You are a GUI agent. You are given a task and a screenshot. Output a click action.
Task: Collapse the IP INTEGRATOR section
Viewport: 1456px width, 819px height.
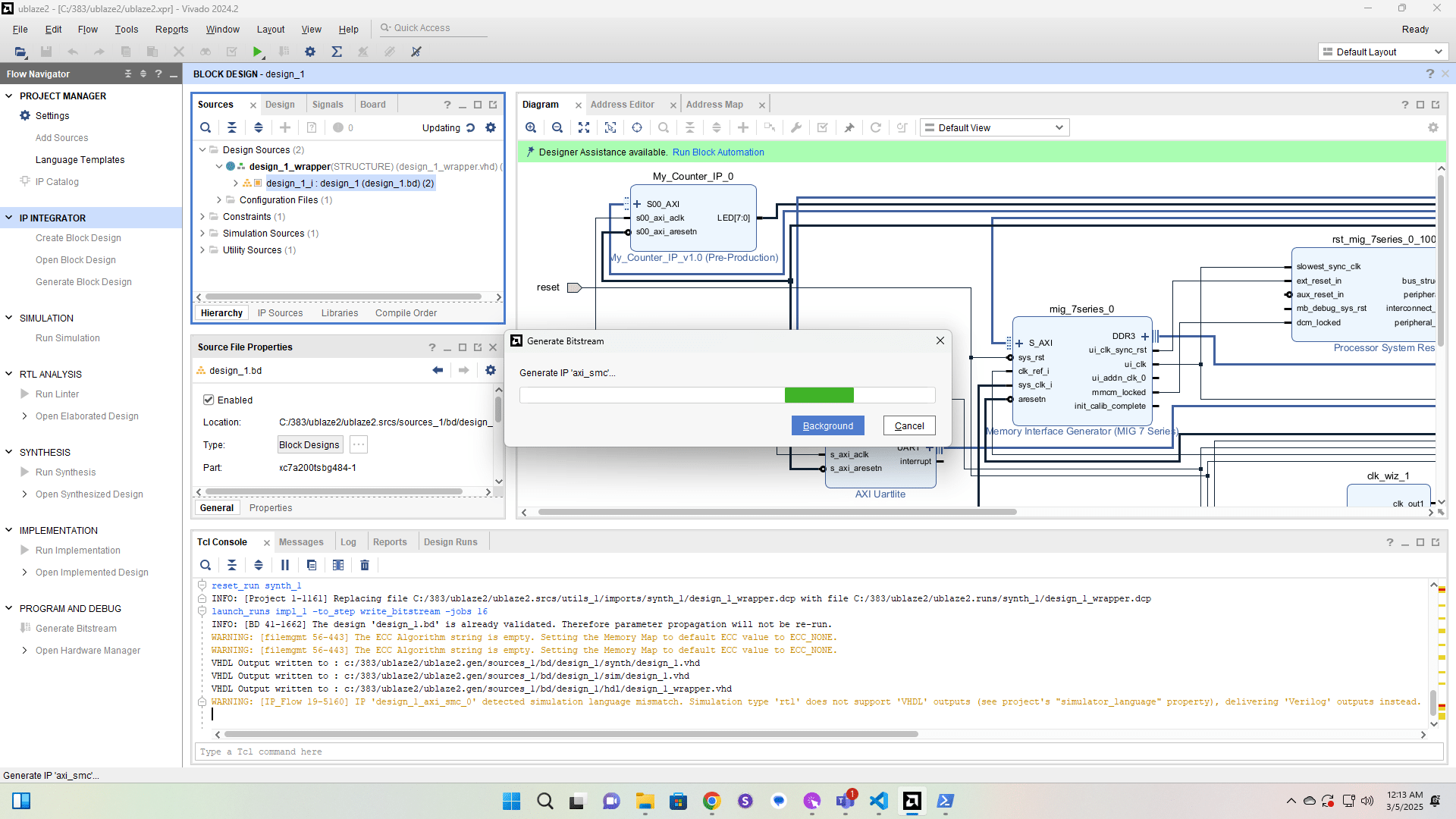tap(9, 218)
